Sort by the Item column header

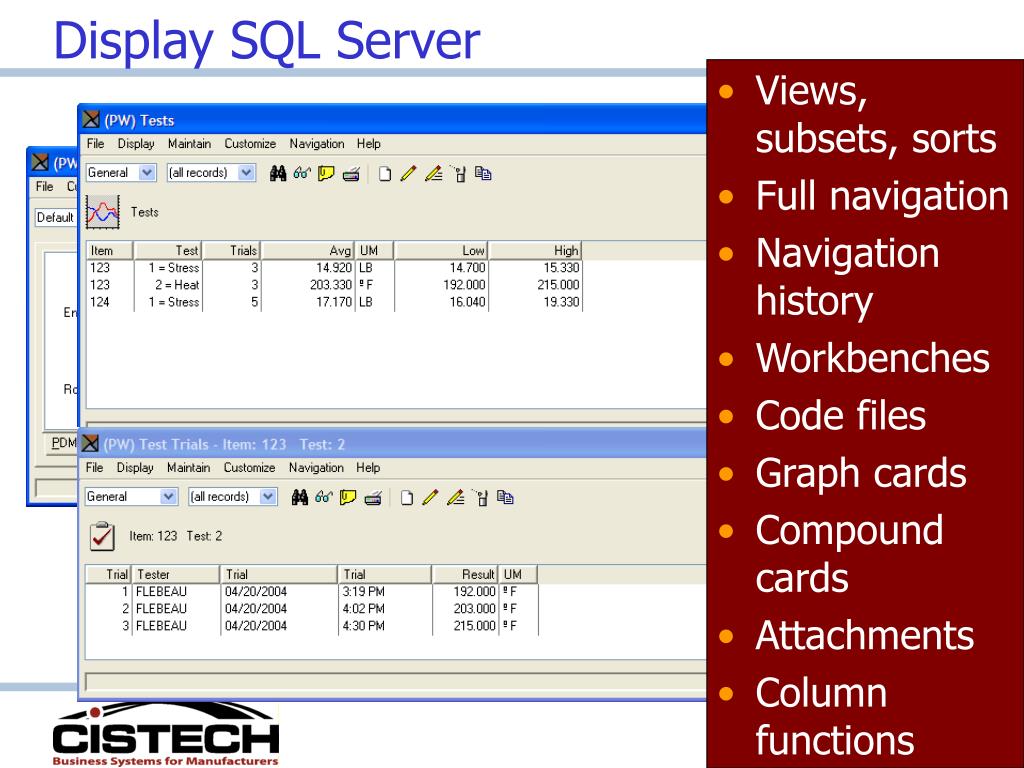[110, 250]
